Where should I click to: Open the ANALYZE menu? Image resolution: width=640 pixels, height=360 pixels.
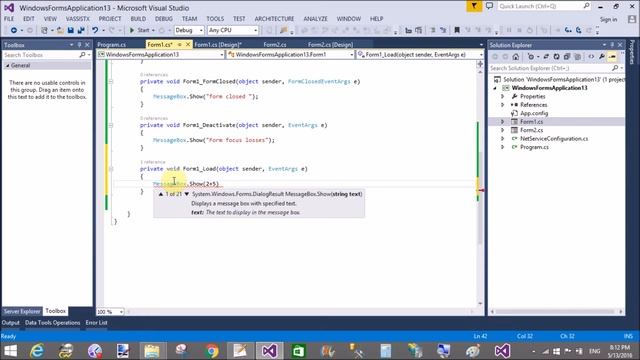click(x=315, y=19)
